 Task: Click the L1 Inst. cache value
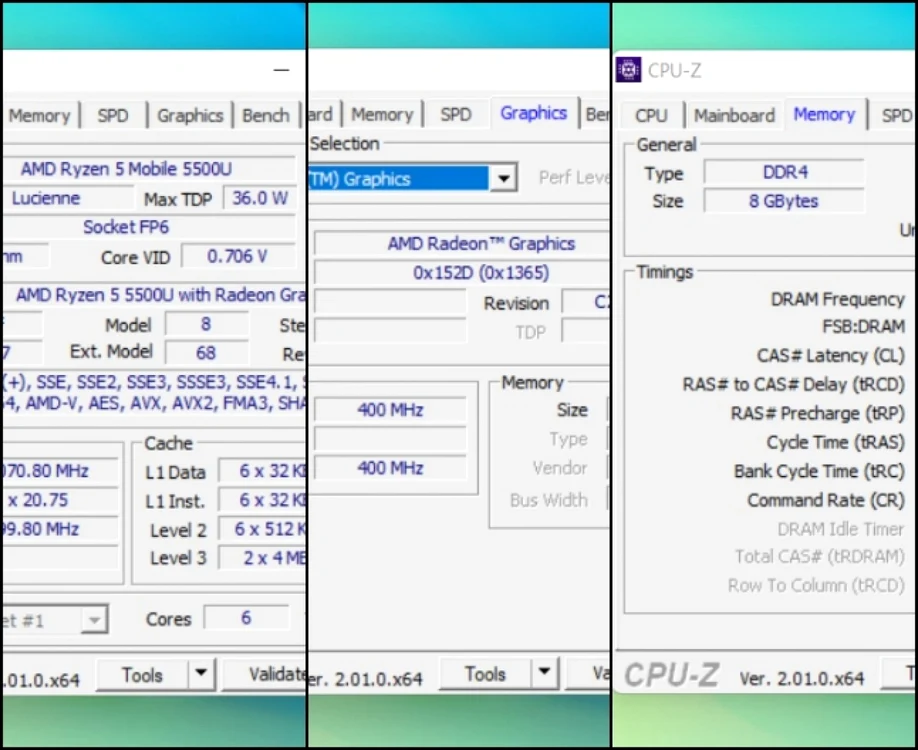click(262, 501)
